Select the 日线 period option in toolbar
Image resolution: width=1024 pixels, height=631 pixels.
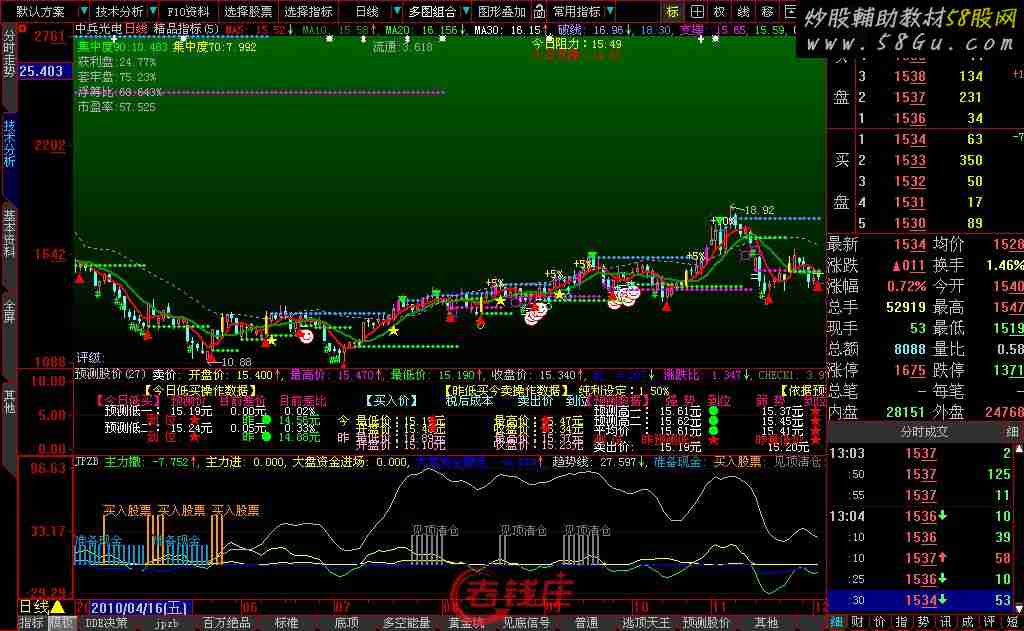[x=367, y=12]
